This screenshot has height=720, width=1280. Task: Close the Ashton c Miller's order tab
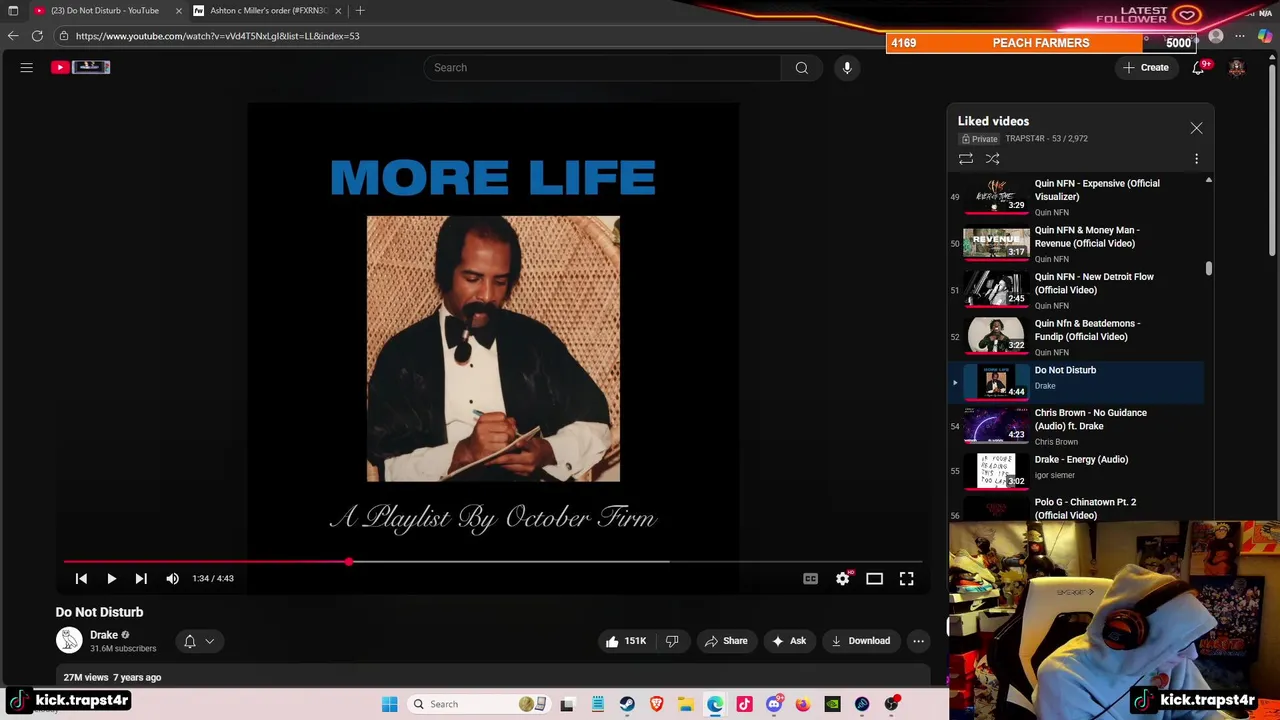338,10
